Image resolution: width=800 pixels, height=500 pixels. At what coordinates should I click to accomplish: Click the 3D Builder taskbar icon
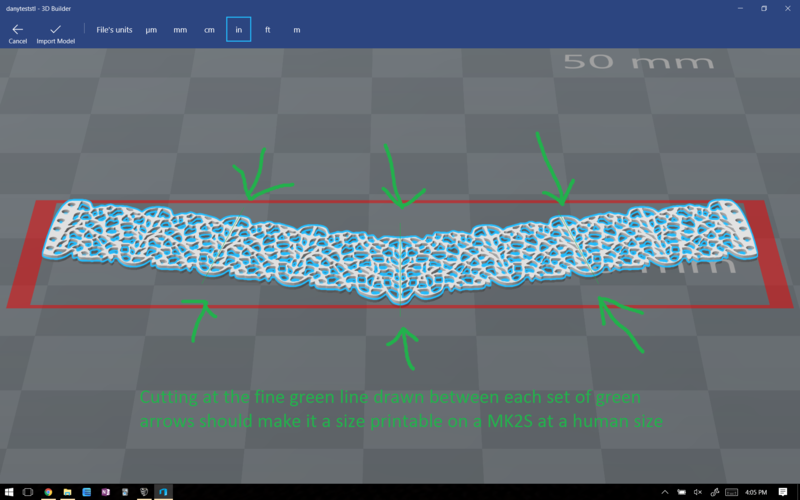tap(163, 492)
